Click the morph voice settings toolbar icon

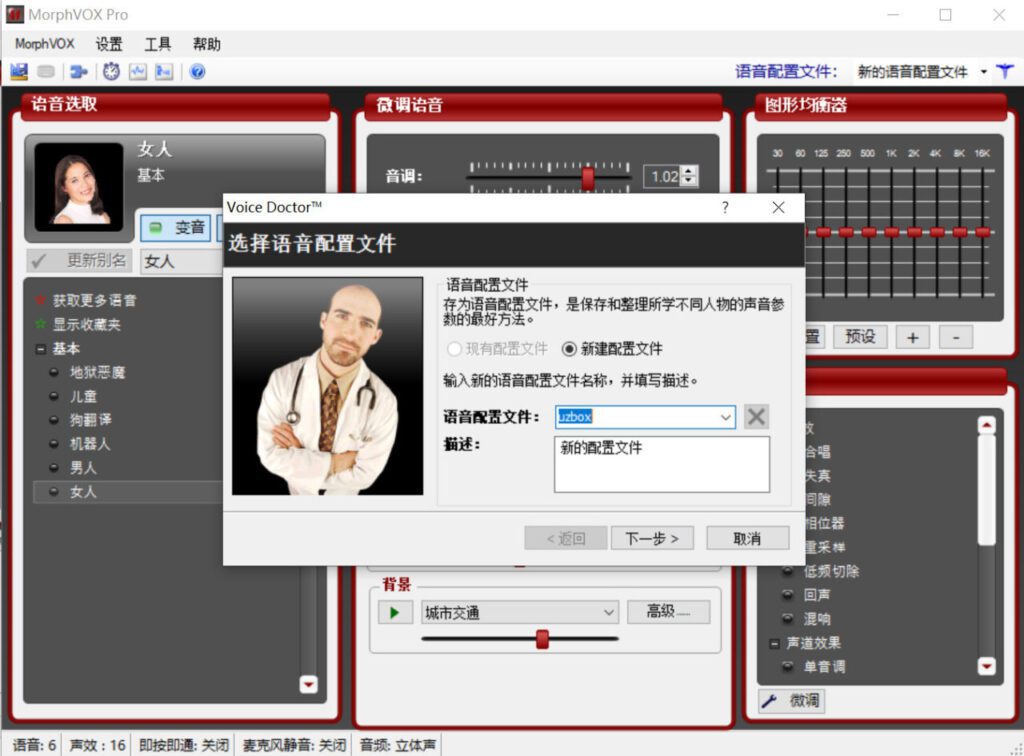click(x=164, y=71)
